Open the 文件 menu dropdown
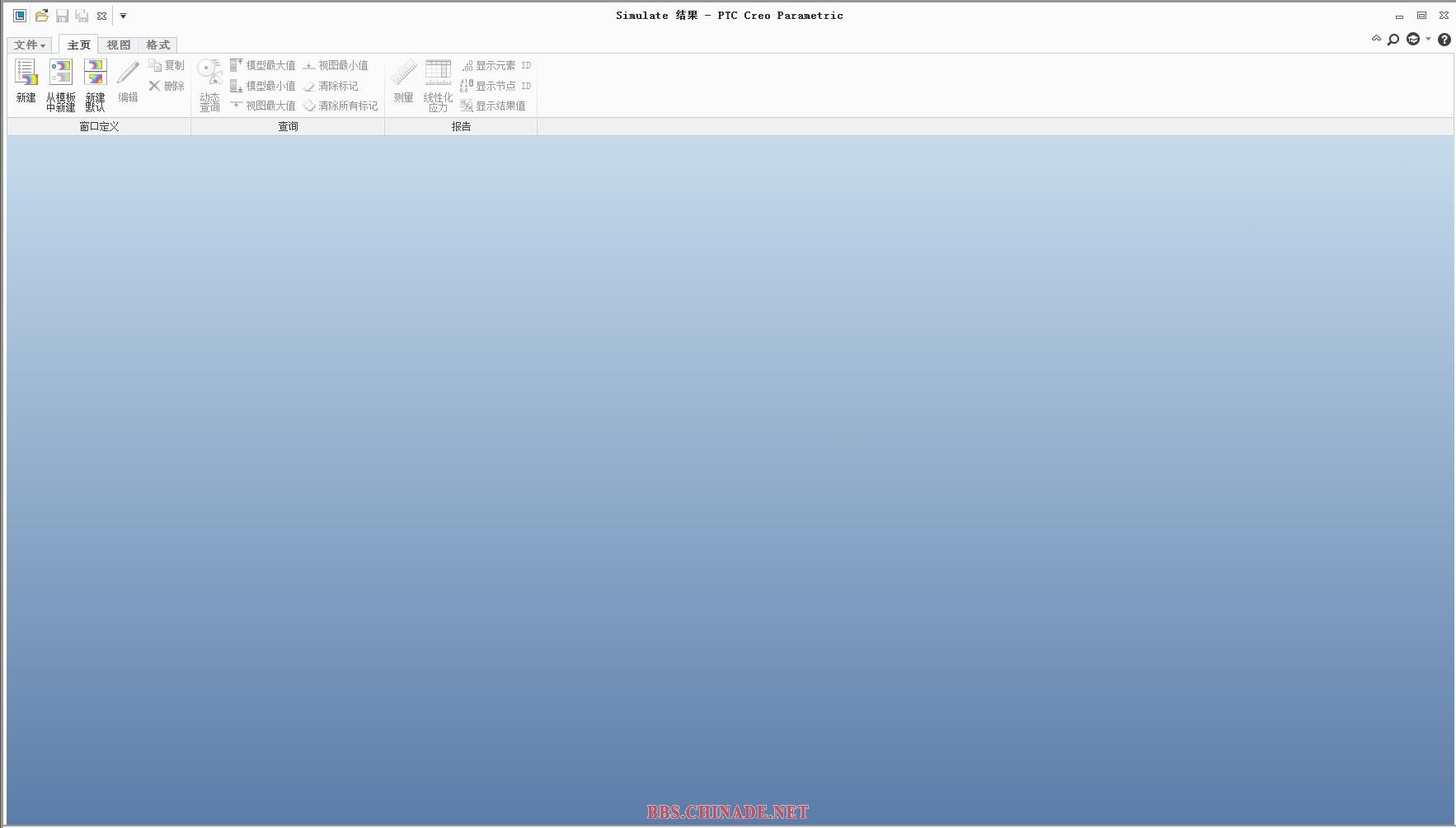1456x828 pixels. [30, 45]
